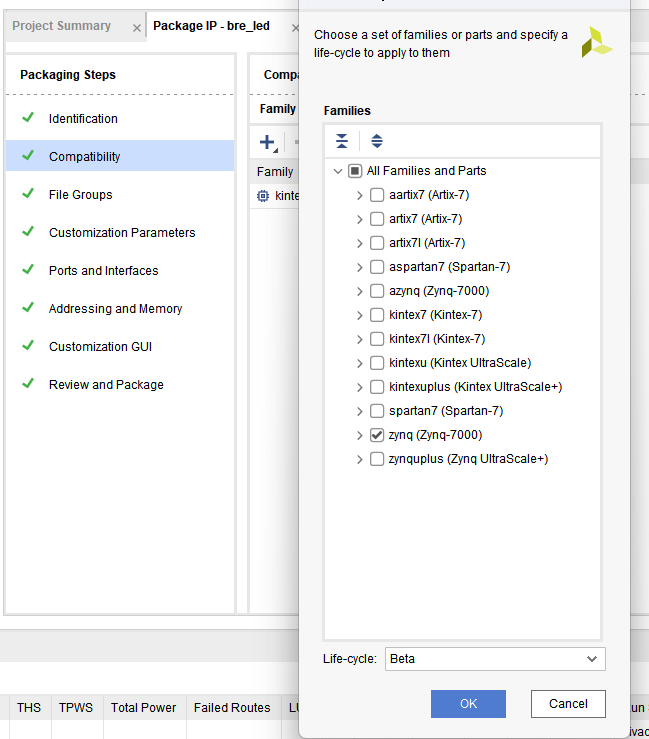Click the TPWS column header
Viewport: 649px width, 739px height.
[76, 707]
